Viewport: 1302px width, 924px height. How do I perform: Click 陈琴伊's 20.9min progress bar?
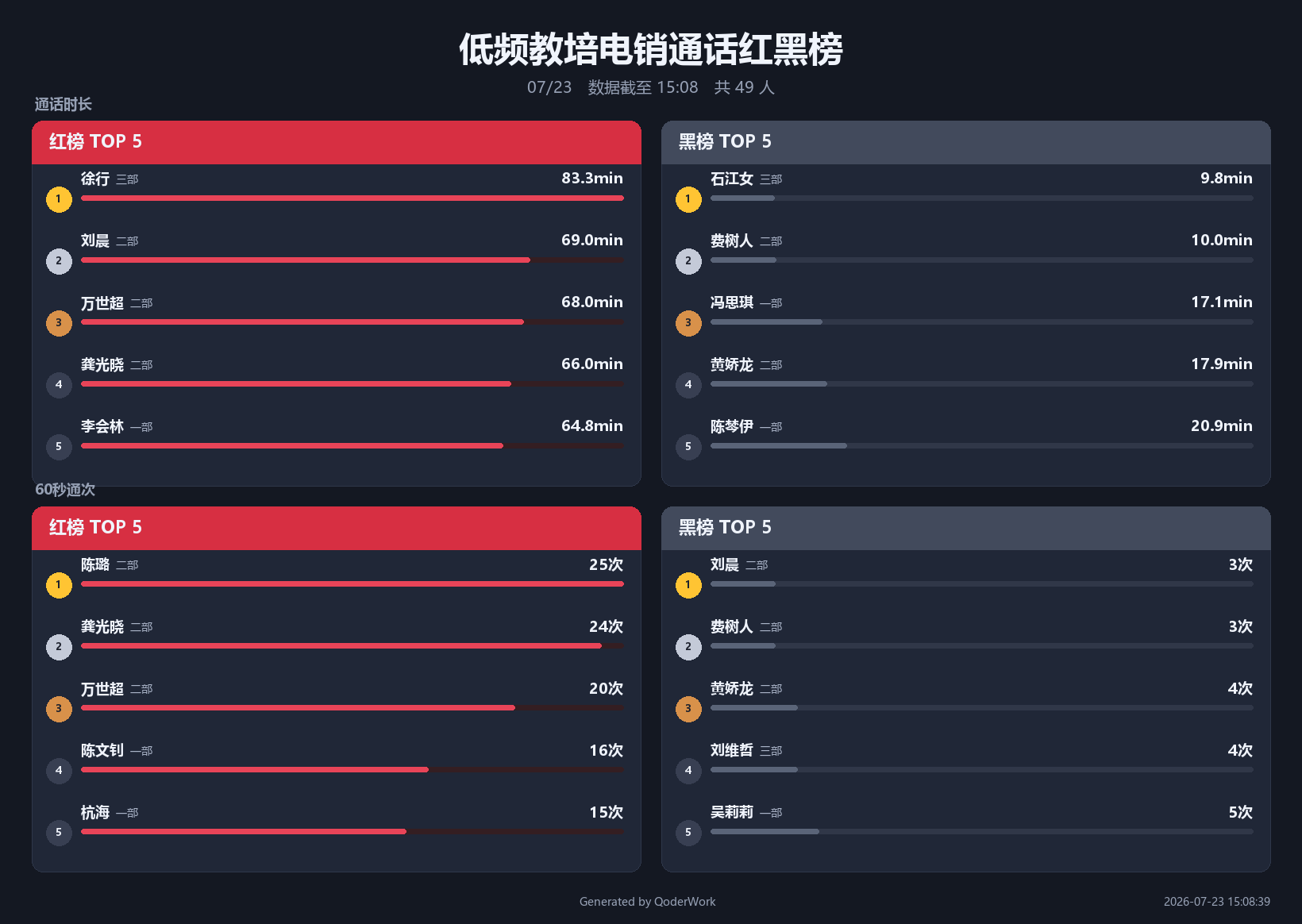(982, 445)
